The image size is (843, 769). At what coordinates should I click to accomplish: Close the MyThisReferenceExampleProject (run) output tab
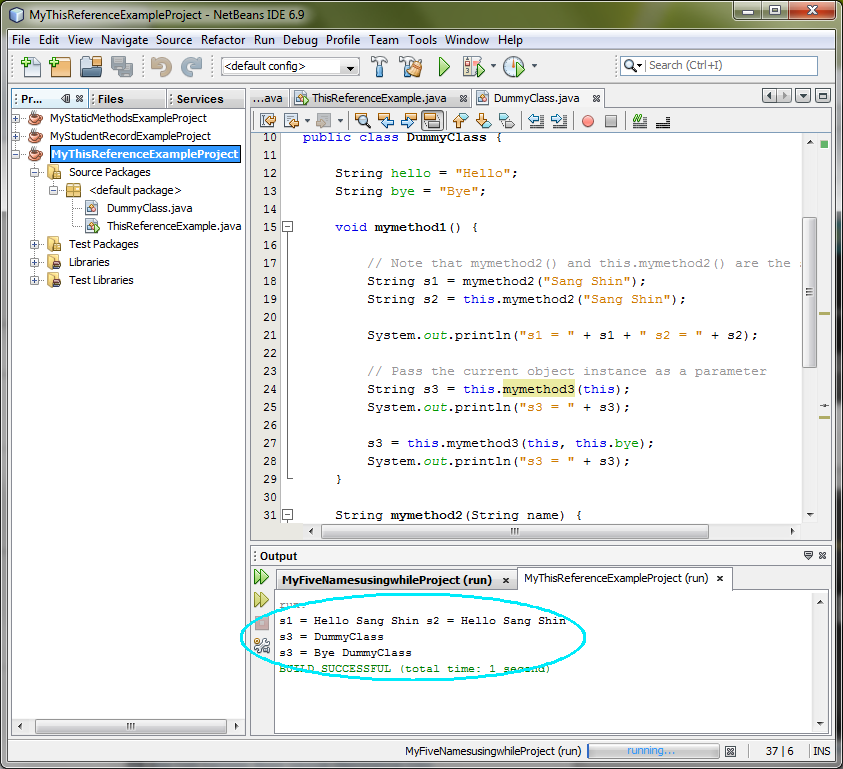(720, 578)
